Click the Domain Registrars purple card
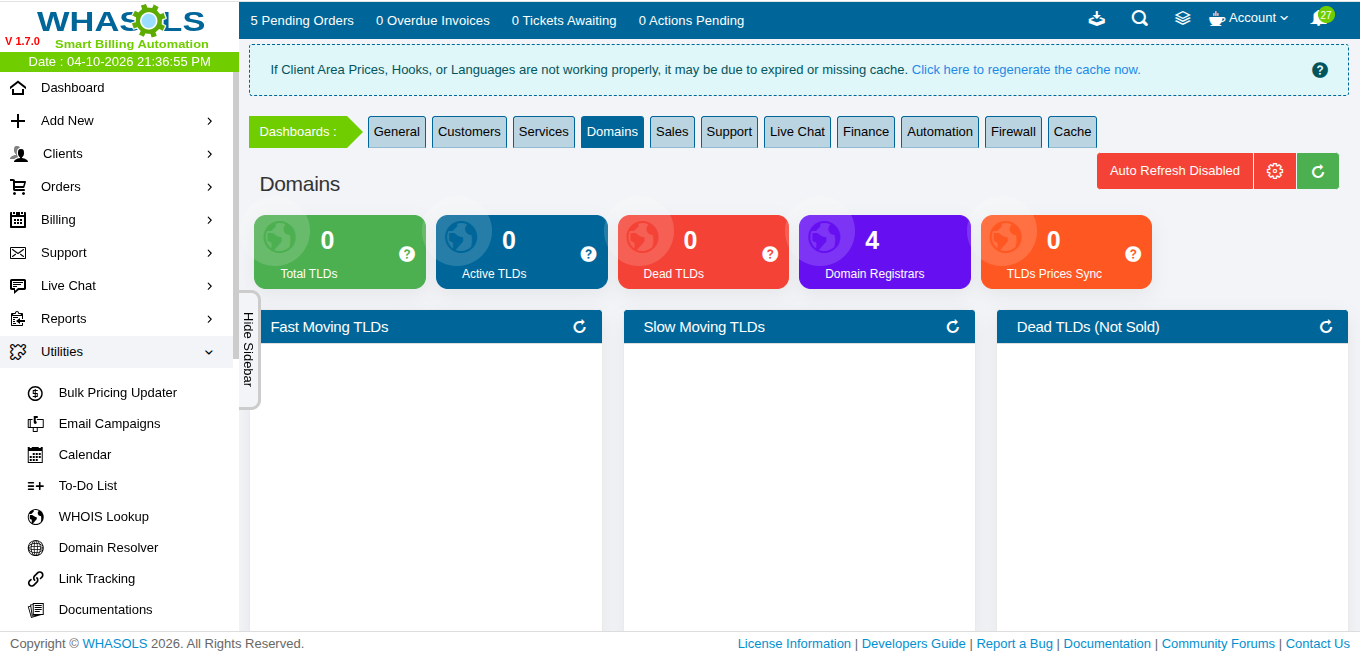1360x654 pixels. pos(884,252)
